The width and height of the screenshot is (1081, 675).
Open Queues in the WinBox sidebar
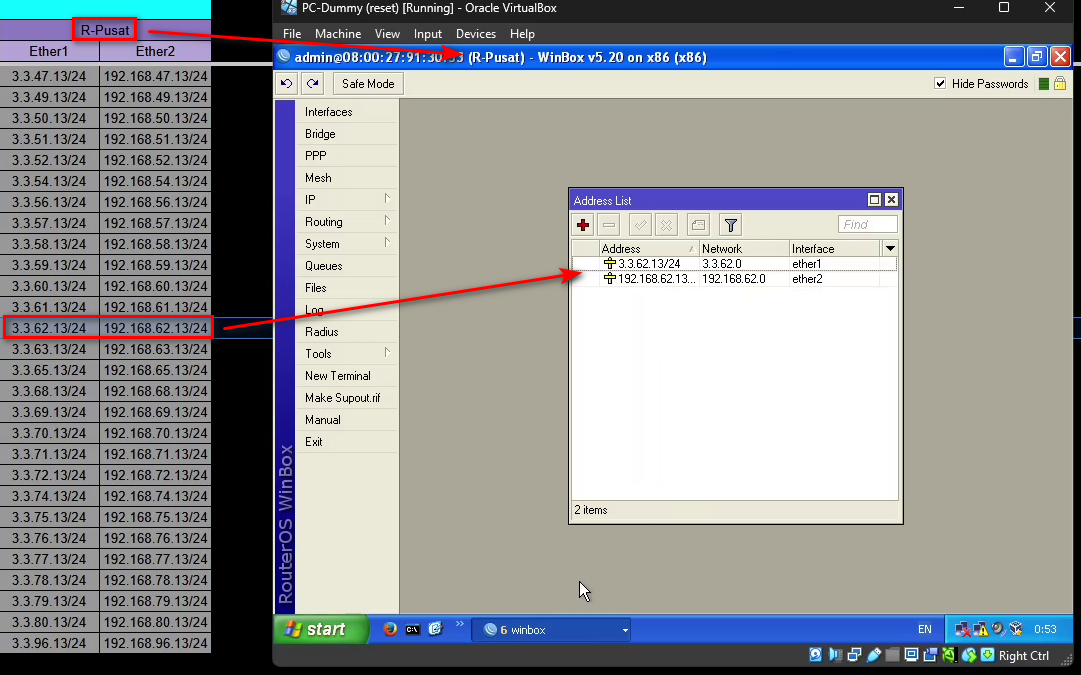(347, 265)
